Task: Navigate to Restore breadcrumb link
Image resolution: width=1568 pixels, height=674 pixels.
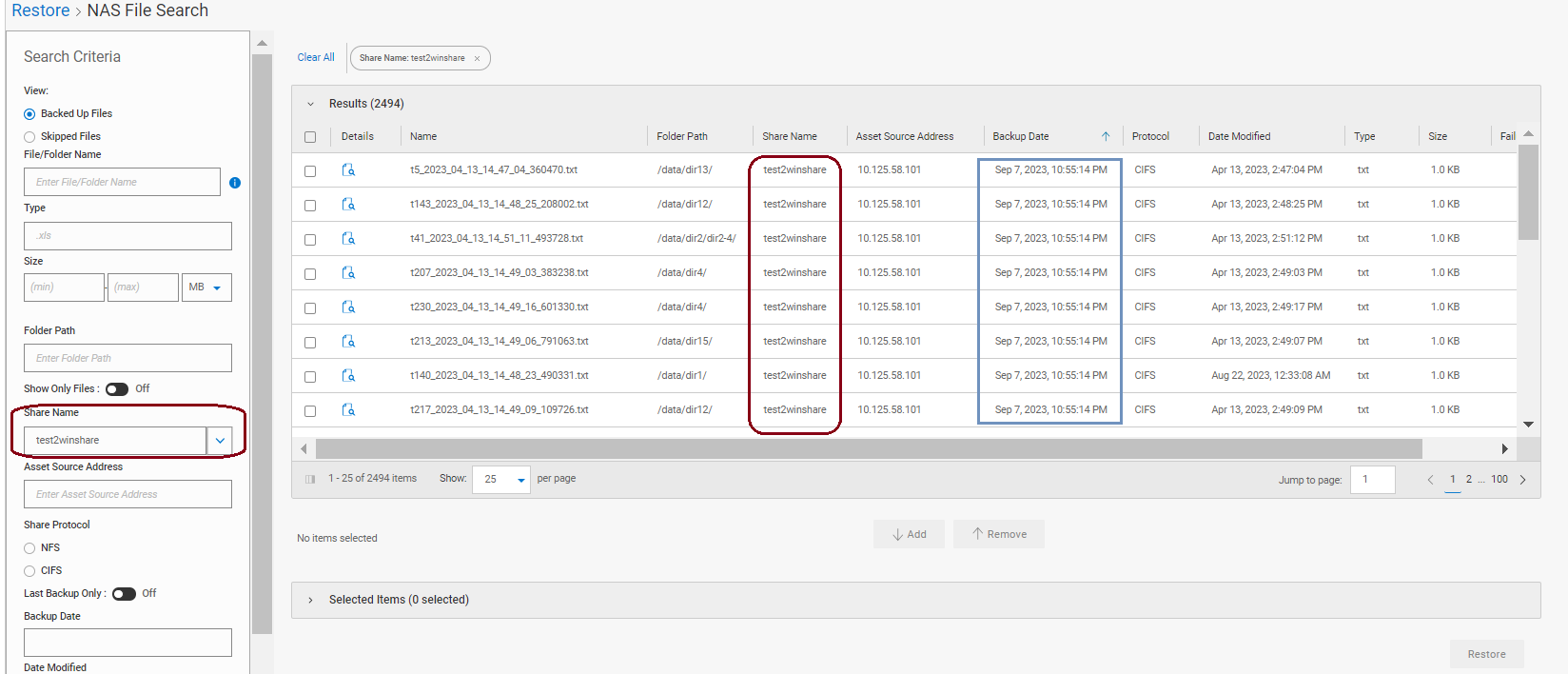Action: point(41,10)
